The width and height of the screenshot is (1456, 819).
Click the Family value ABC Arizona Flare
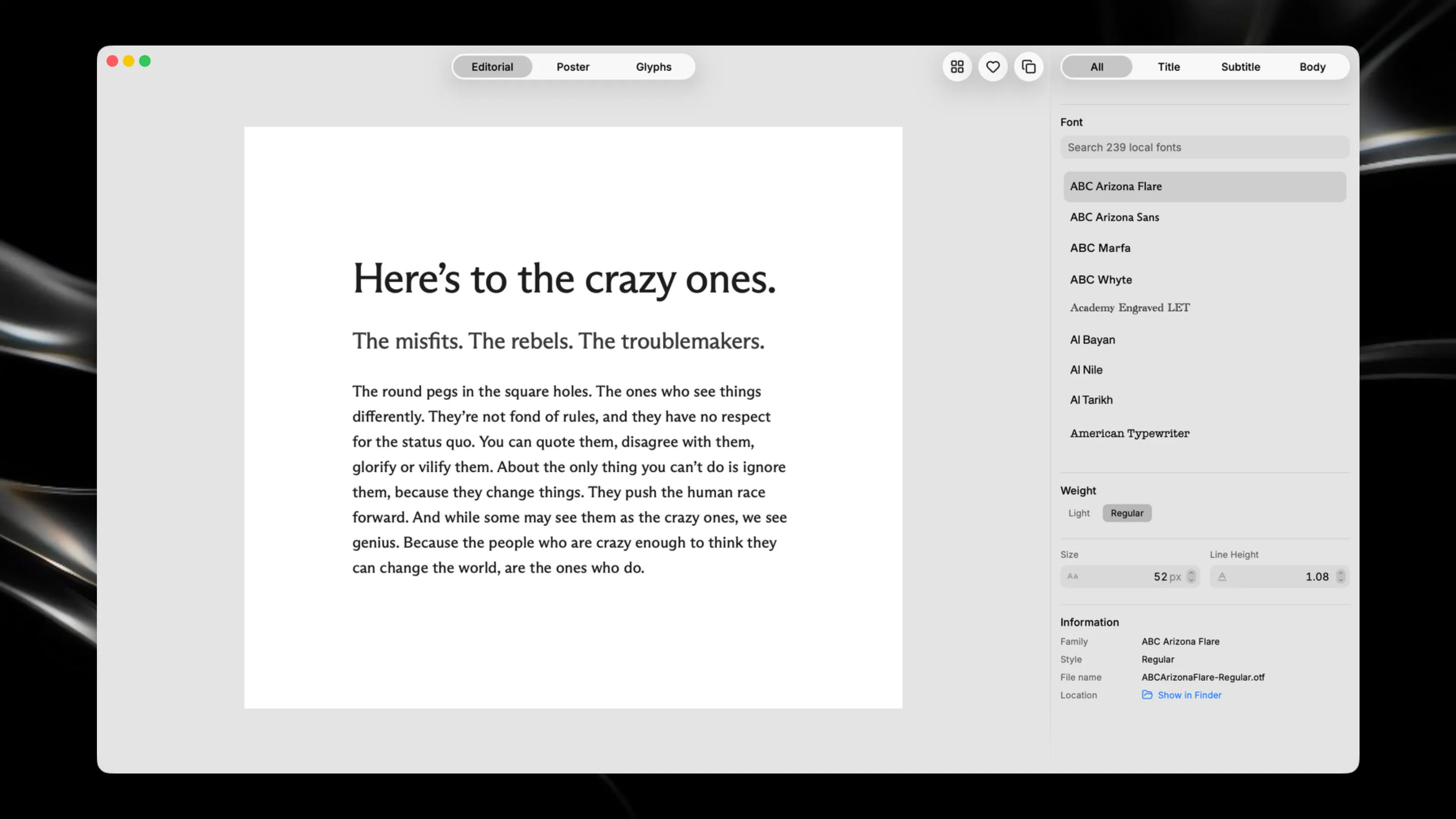1180,642
